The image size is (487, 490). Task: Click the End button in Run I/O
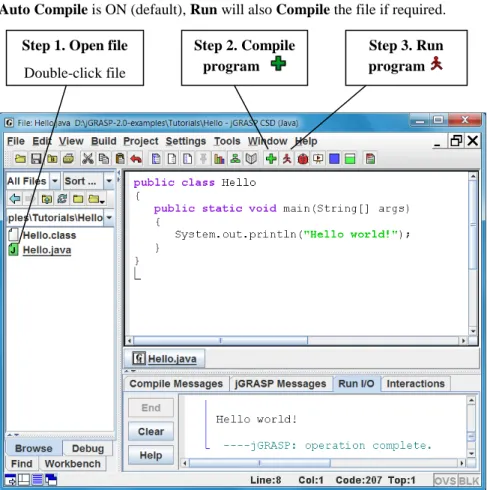pos(151,408)
